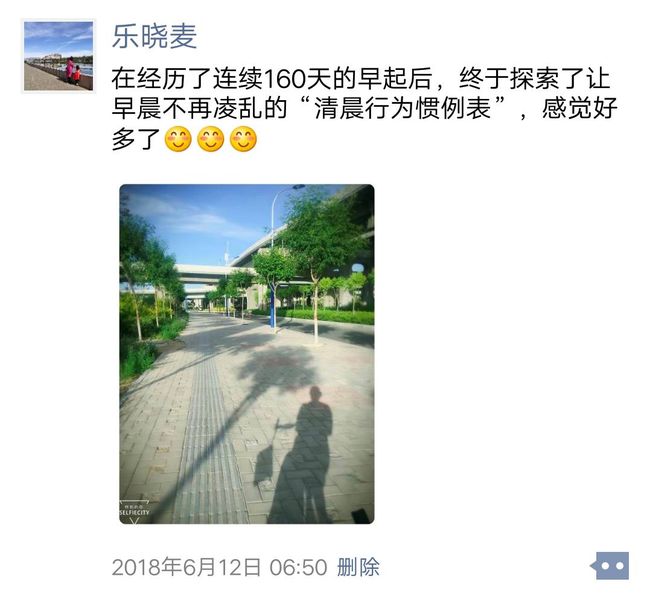
Task: Click the 2018年6月12日 06:50 timestamp
Action: [220, 567]
